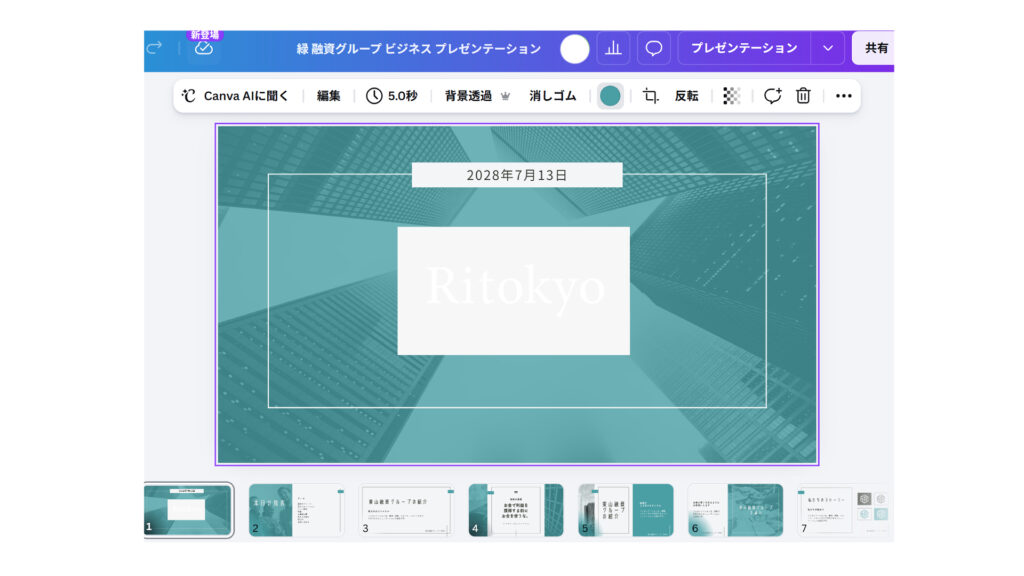Set slide duration with 5.0秒 timer

[x=391, y=96]
